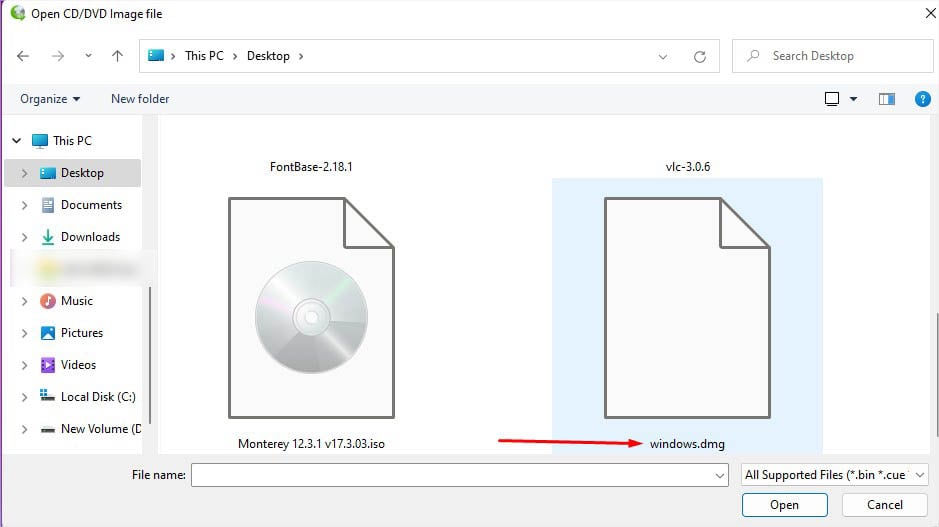Viewport: 939px width, 527px height.
Task: Close the Open CD/DVD Image dialog
Action: click(x=930, y=13)
